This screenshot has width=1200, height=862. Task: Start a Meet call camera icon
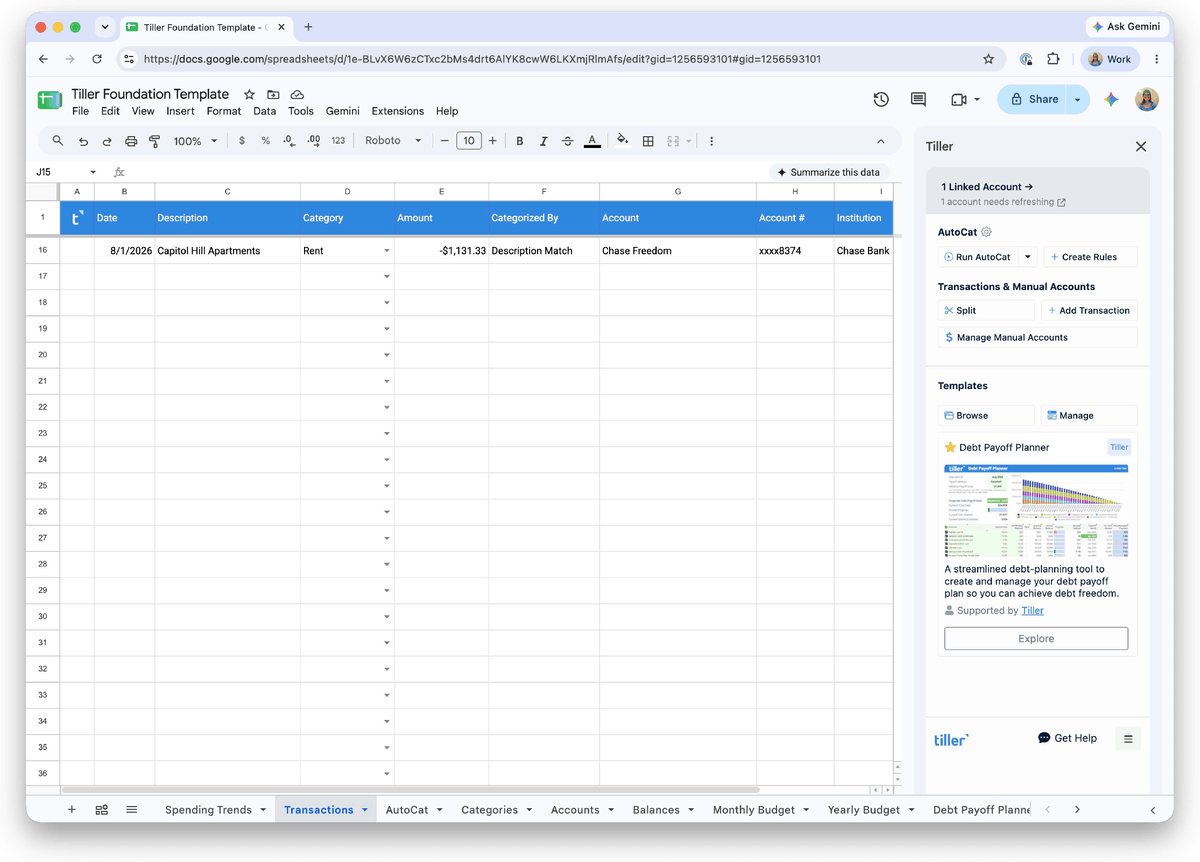pos(958,99)
